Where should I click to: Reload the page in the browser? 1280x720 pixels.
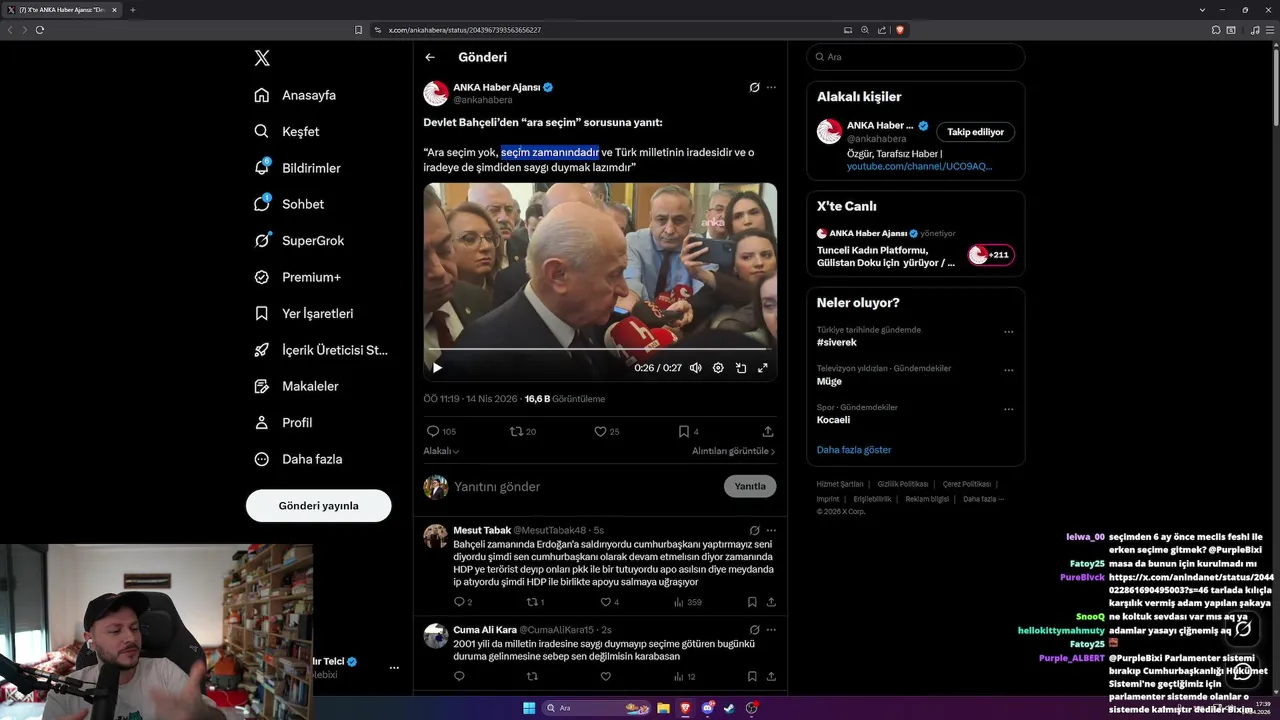click(40, 30)
